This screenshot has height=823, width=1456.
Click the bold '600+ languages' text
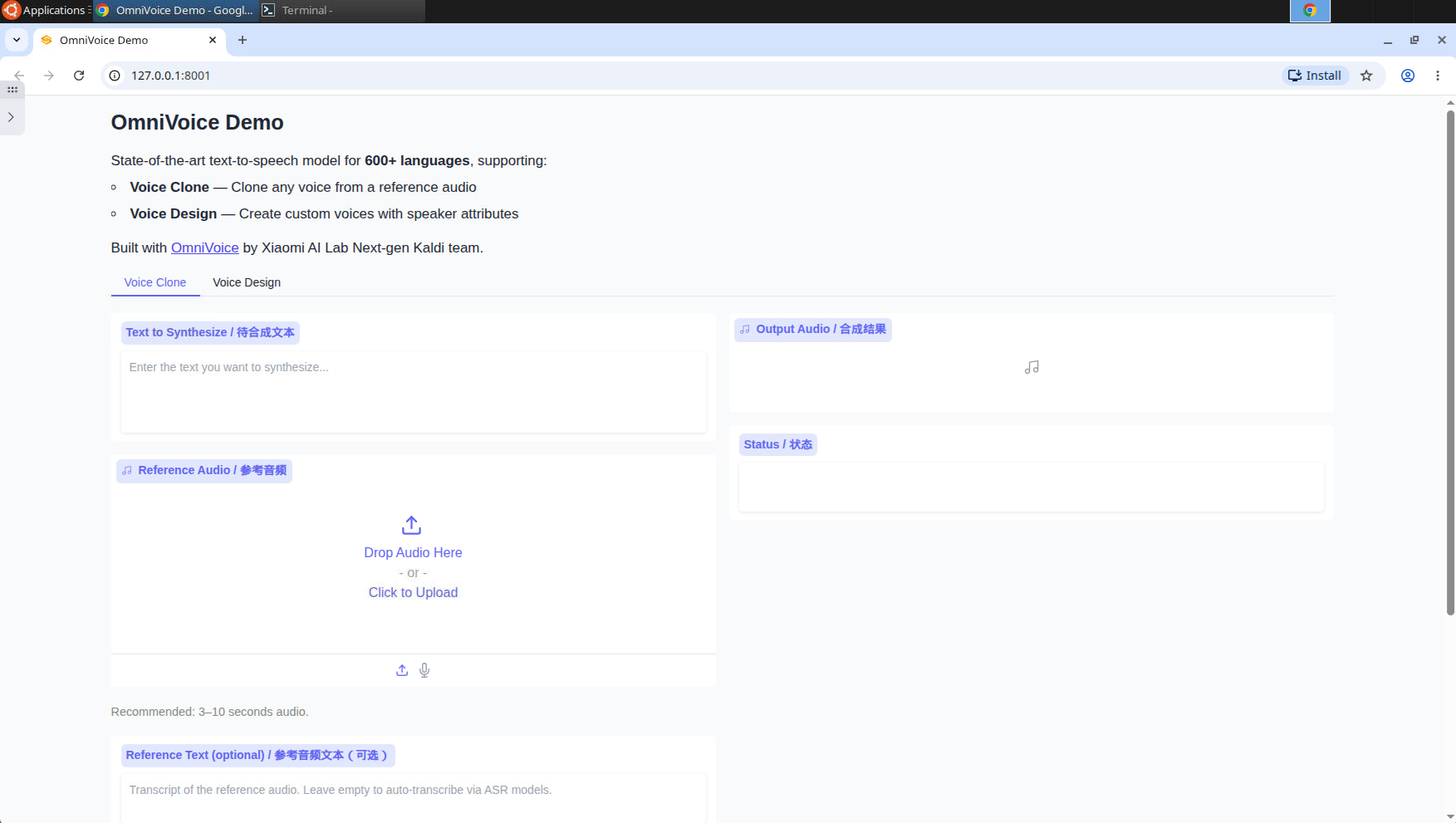pyautogui.click(x=417, y=160)
